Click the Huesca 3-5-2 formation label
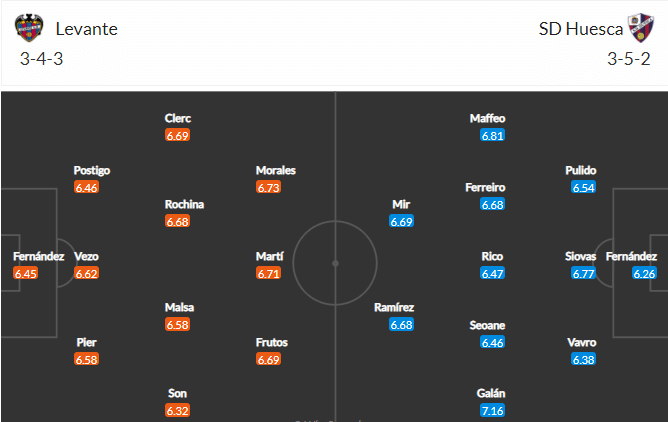This screenshot has width=668, height=422. 629,59
